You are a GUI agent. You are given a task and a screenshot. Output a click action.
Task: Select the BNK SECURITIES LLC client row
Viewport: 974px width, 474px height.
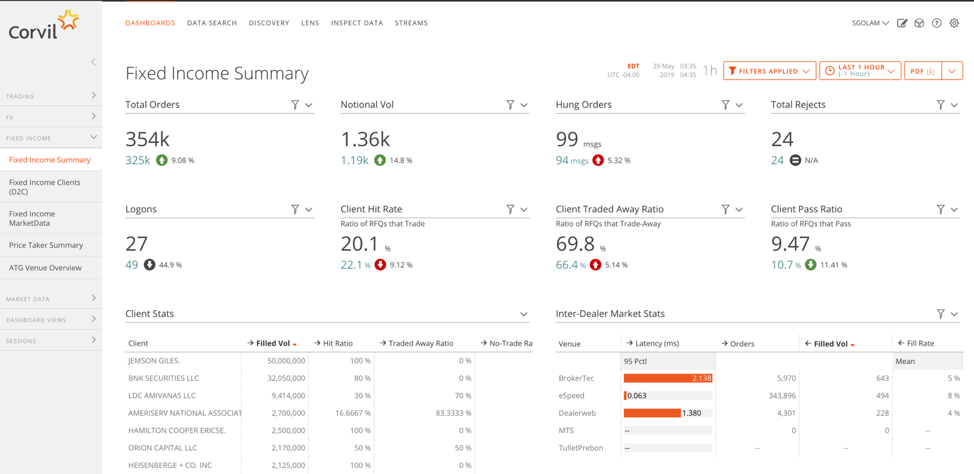click(x=328, y=378)
